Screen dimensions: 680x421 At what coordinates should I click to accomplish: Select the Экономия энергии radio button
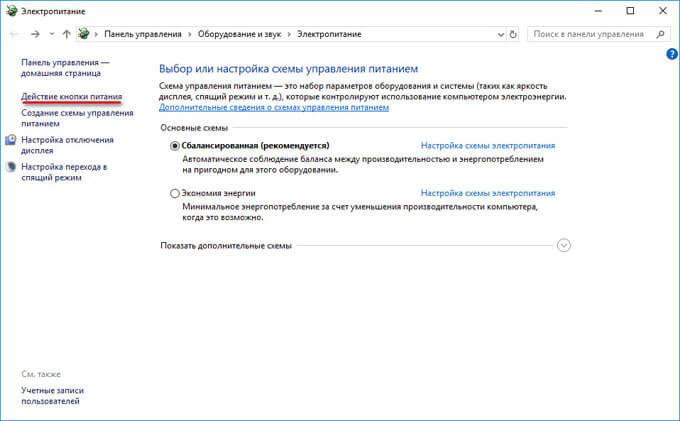tap(174, 193)
